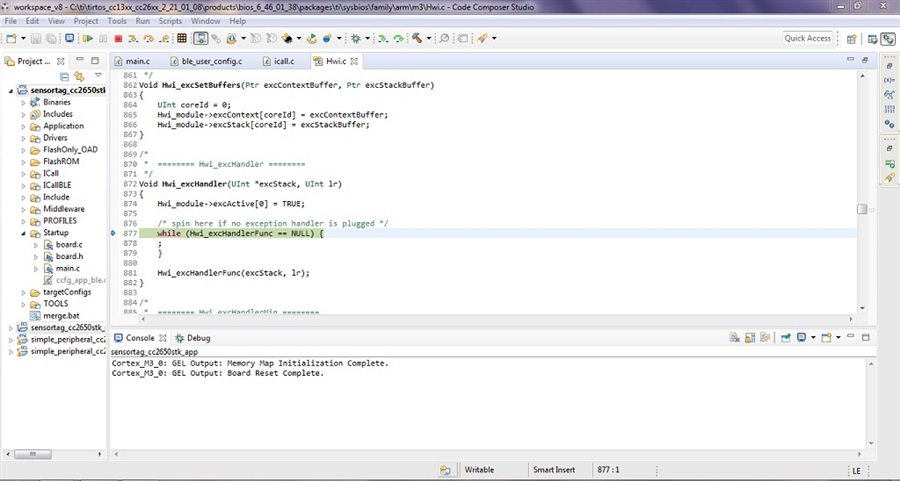
Task: Click the memory grid icon in toolbar
Action: point(182,38)
